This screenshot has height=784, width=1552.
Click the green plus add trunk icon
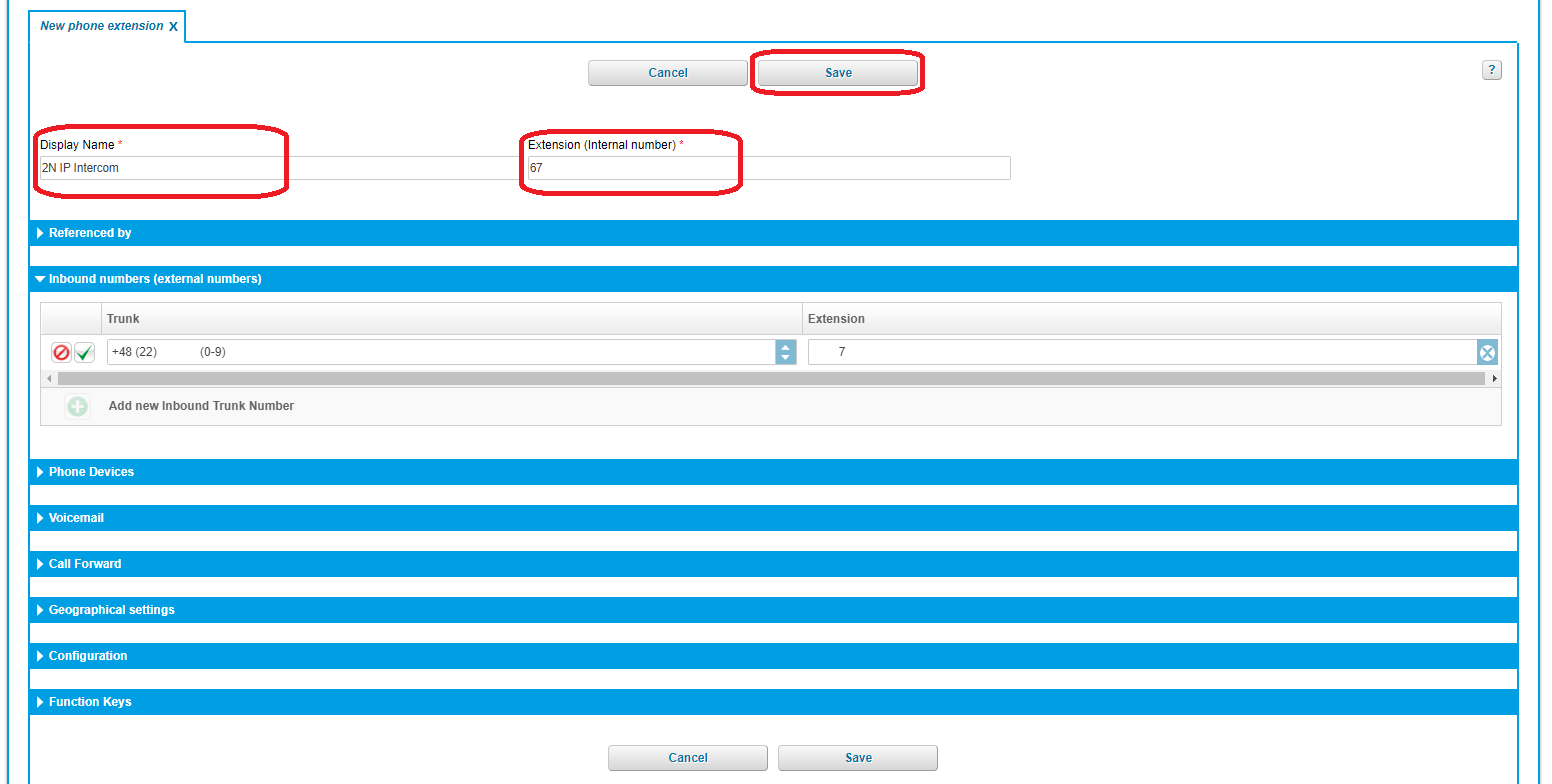[77, 407]
